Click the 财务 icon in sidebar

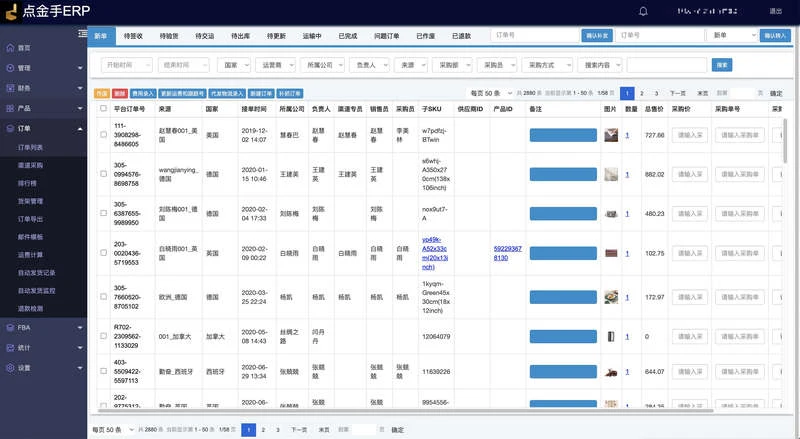click(x=10, y=88)
